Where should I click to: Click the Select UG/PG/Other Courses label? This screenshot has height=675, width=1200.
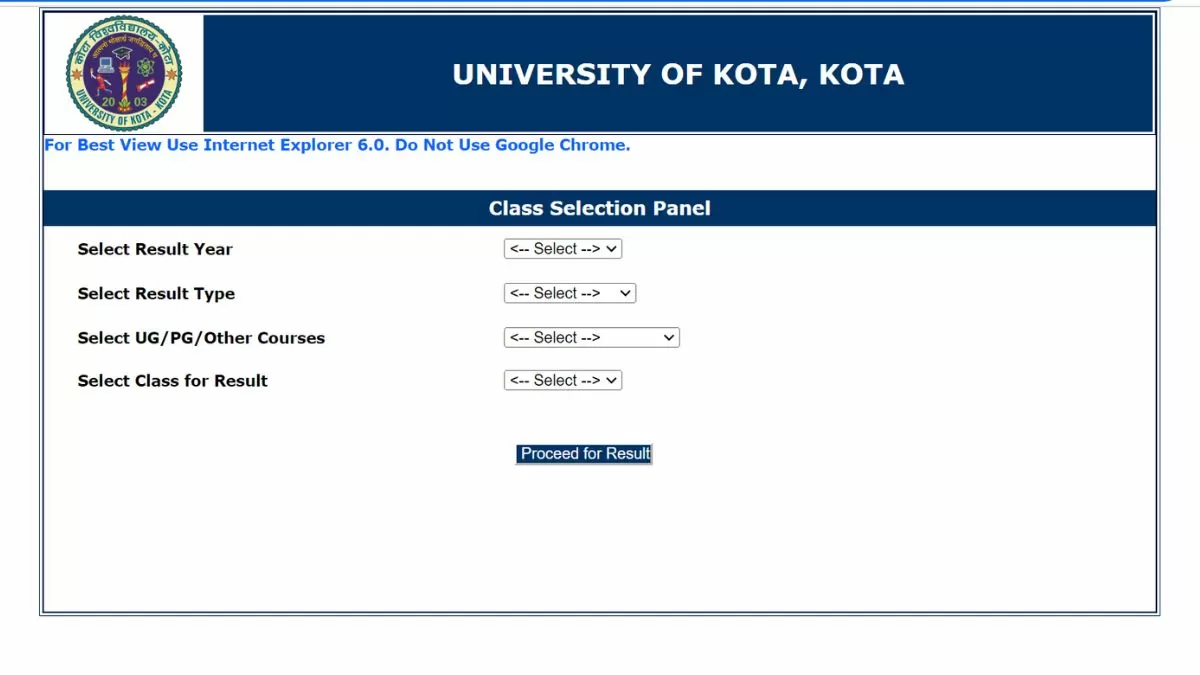pyautogui.click(x=201, y=338)
